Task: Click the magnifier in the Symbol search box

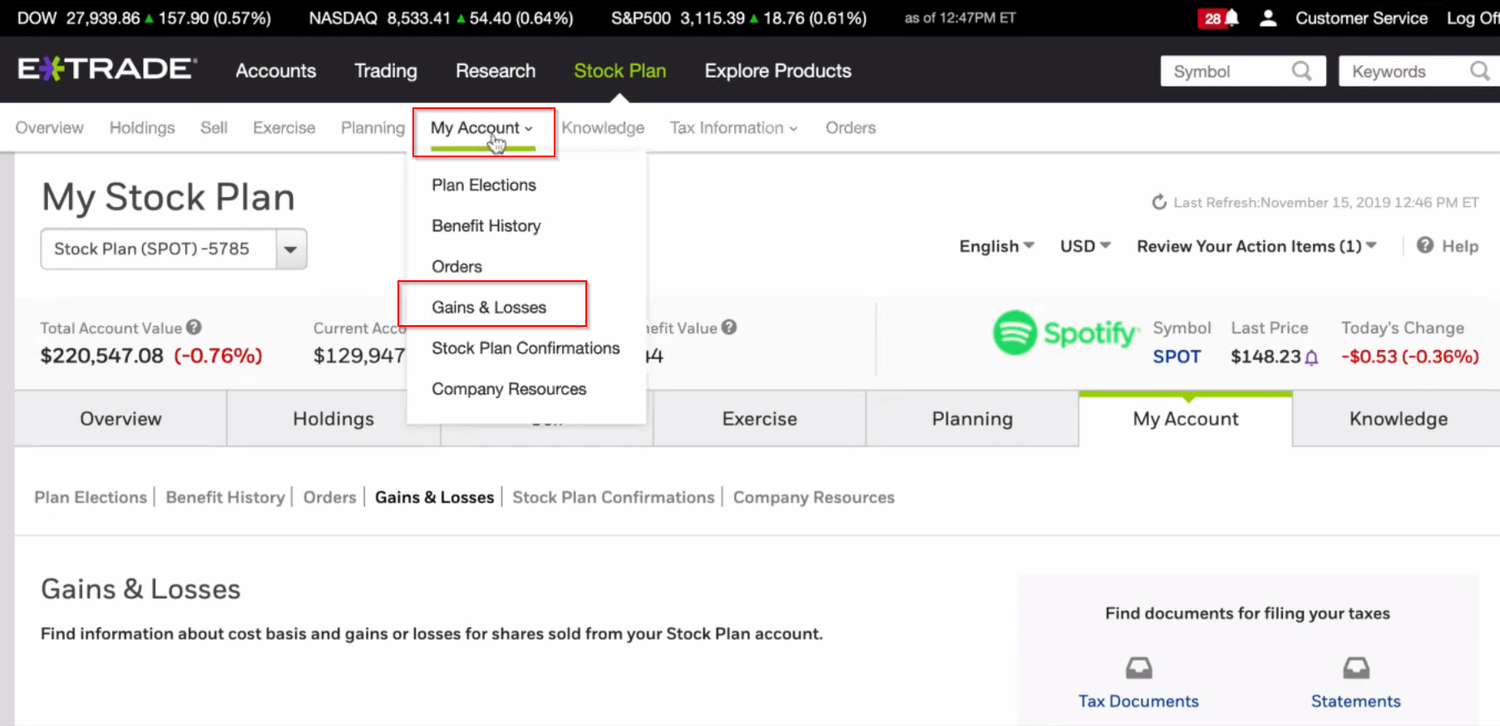Action: [1301, 71]
